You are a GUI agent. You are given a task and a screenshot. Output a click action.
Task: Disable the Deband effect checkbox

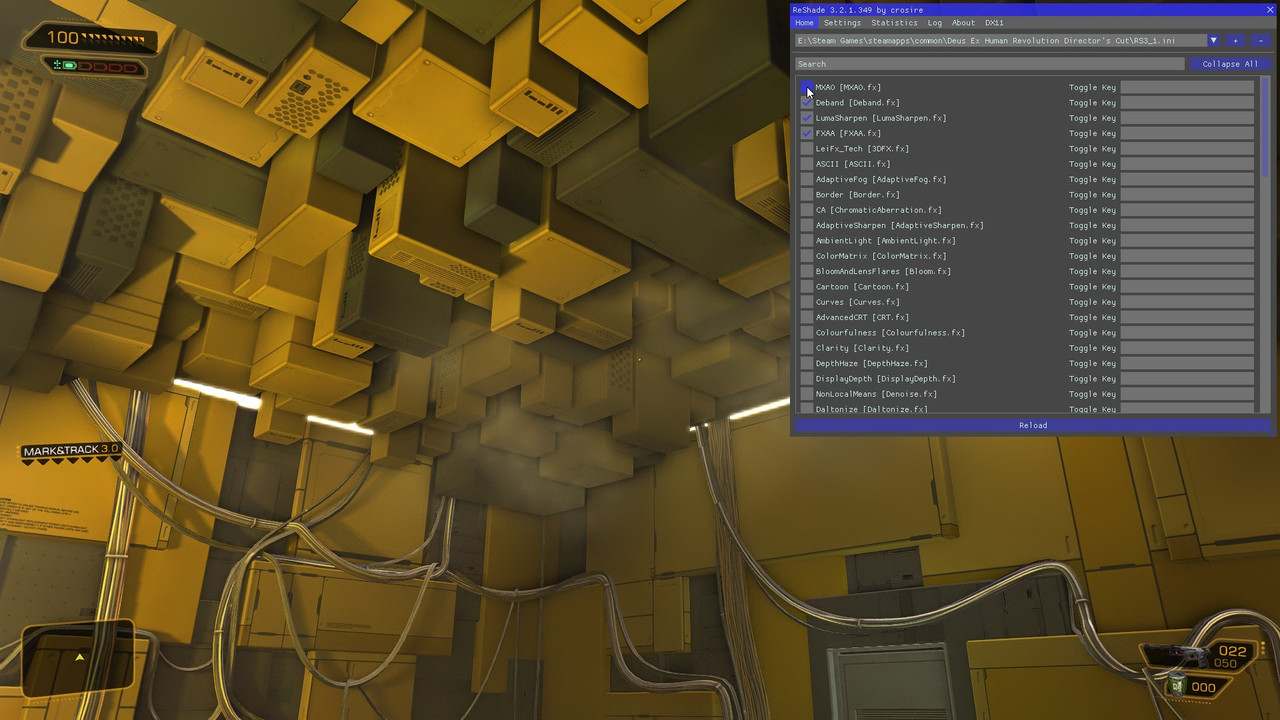(x=807, y=103)
